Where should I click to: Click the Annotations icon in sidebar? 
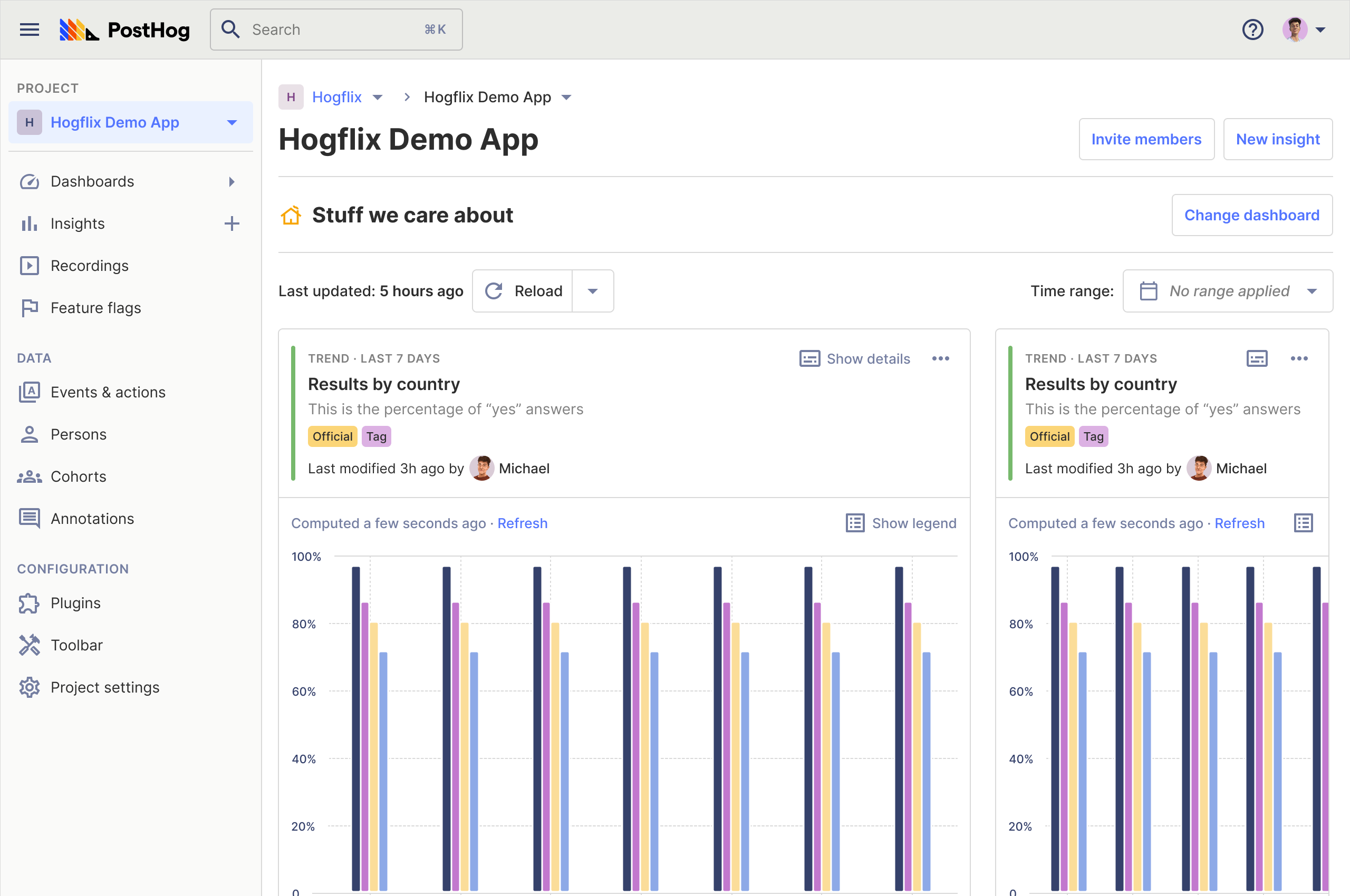(x=31, y=518)
